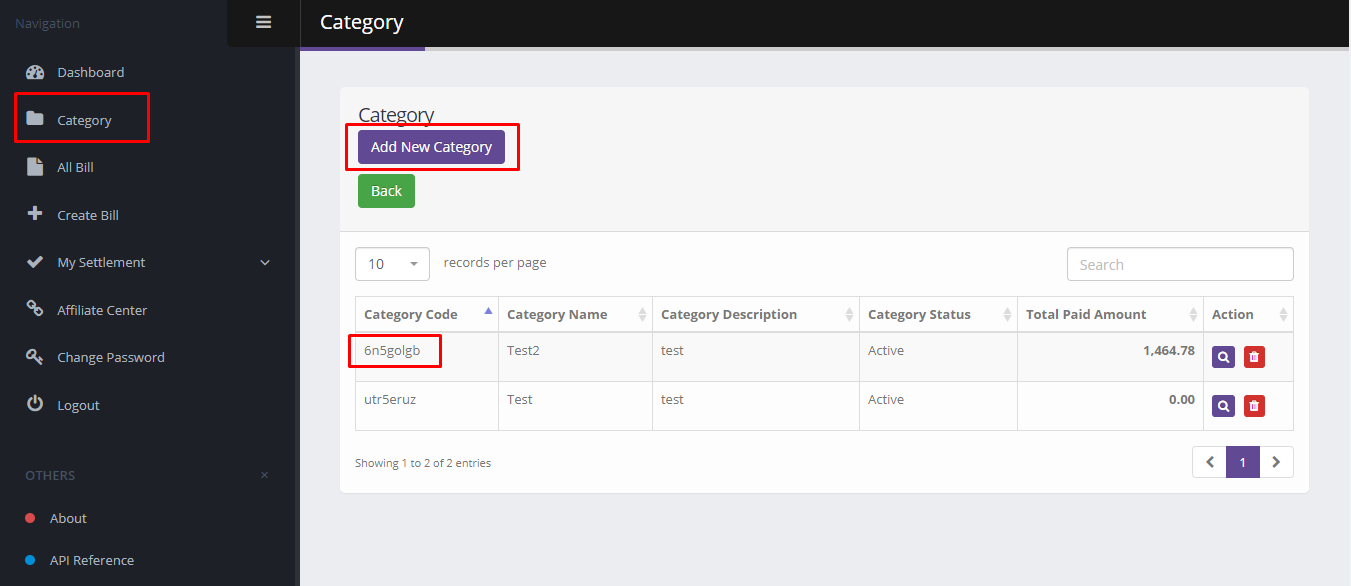Click the Add New Category button
Screen dimensions: 1351x586
tap(431, 147)
